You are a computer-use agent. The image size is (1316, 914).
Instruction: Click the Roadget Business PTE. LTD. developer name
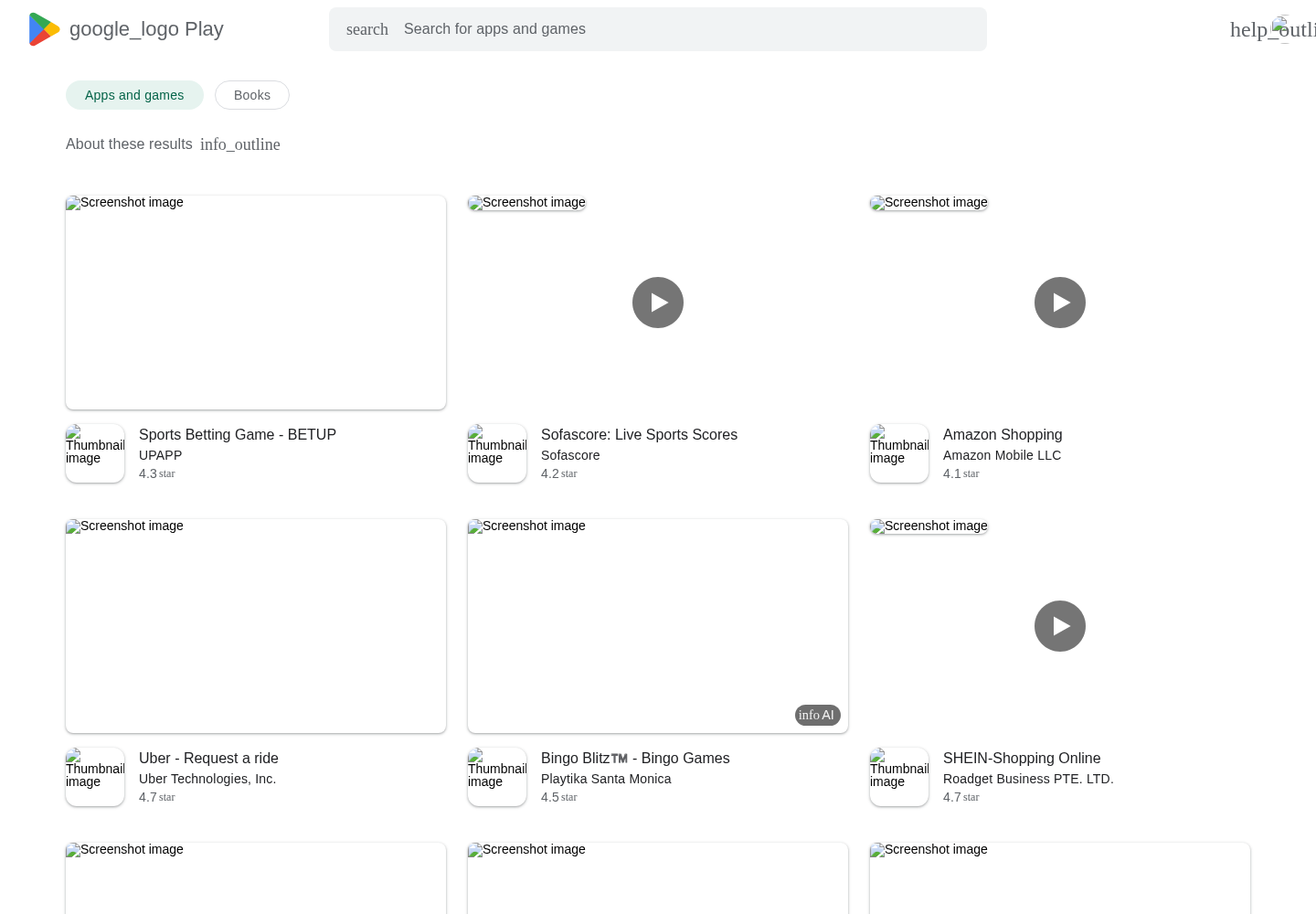click(1028, 779)
